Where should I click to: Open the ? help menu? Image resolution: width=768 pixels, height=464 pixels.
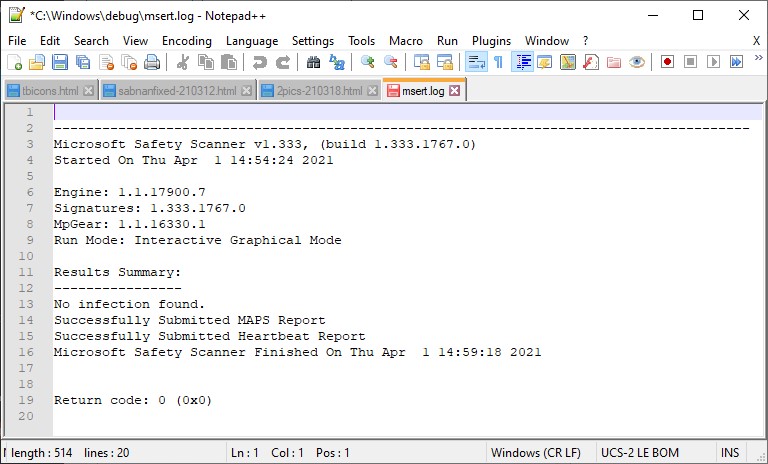click(585, 41)
